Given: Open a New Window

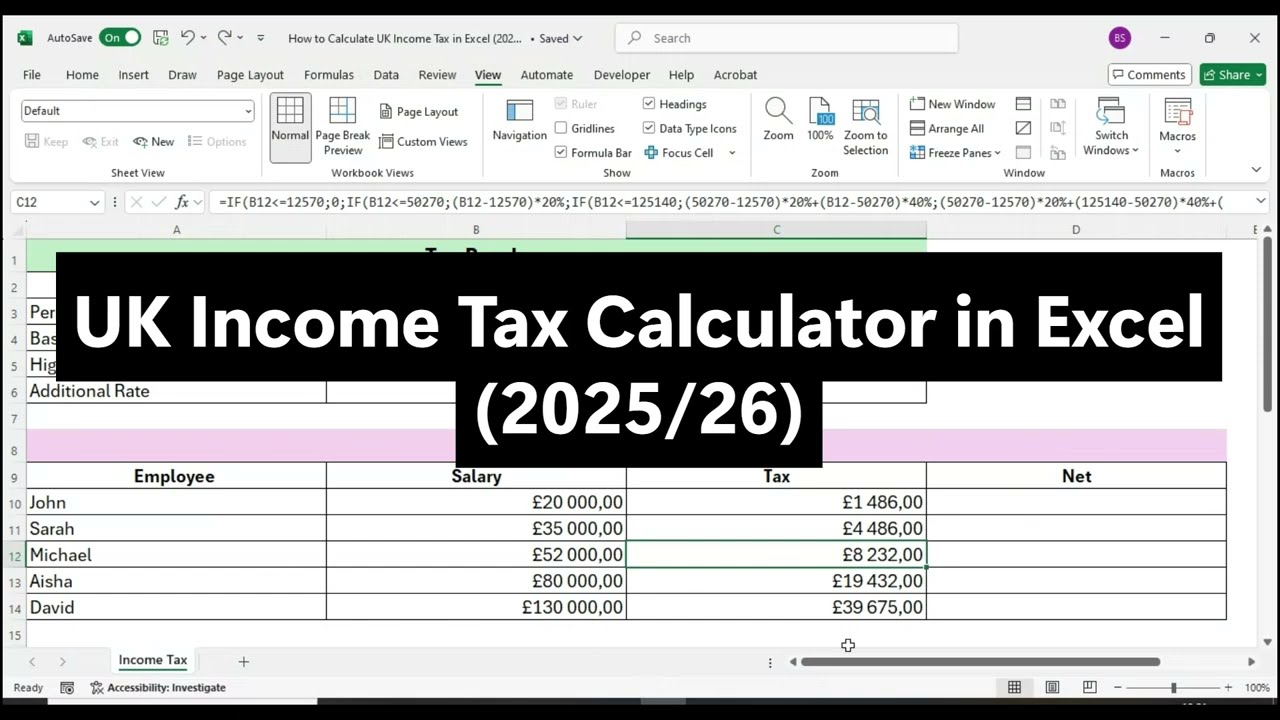Looking at the screenshot, I should [952, 104].
